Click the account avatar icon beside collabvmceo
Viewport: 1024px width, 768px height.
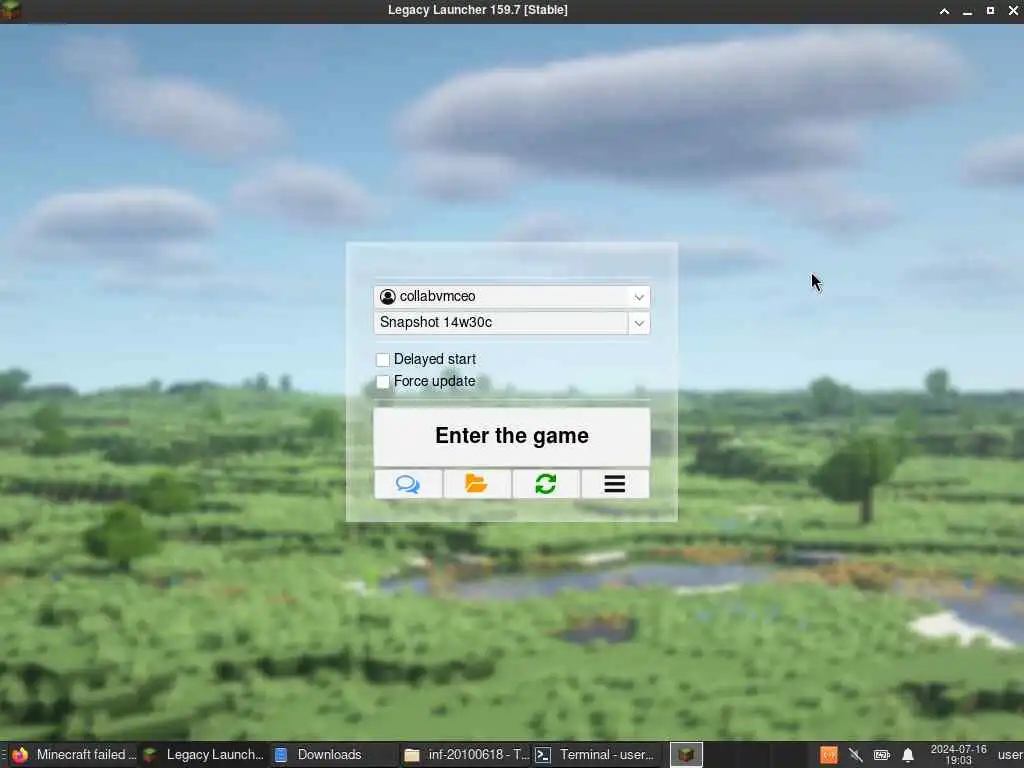point(387,296)
